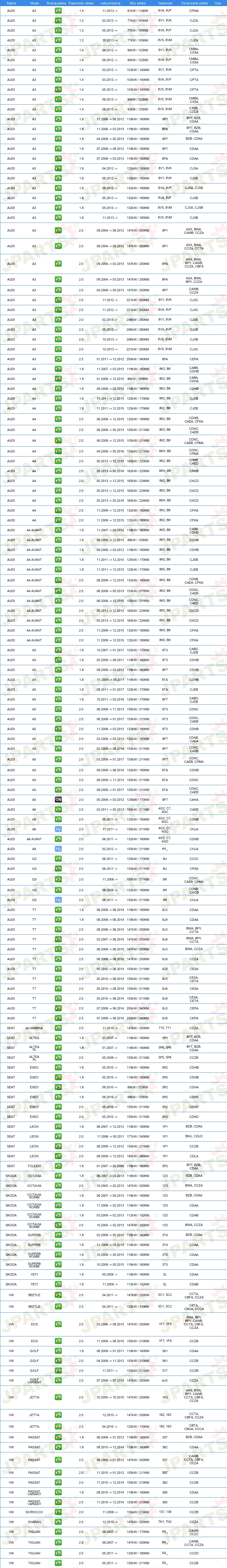The height and width of the screenshot is (1568, 227).
Task: Click the petrol icon in the Skoda Yeti CDAB row
Action: tap(59, 1284)
